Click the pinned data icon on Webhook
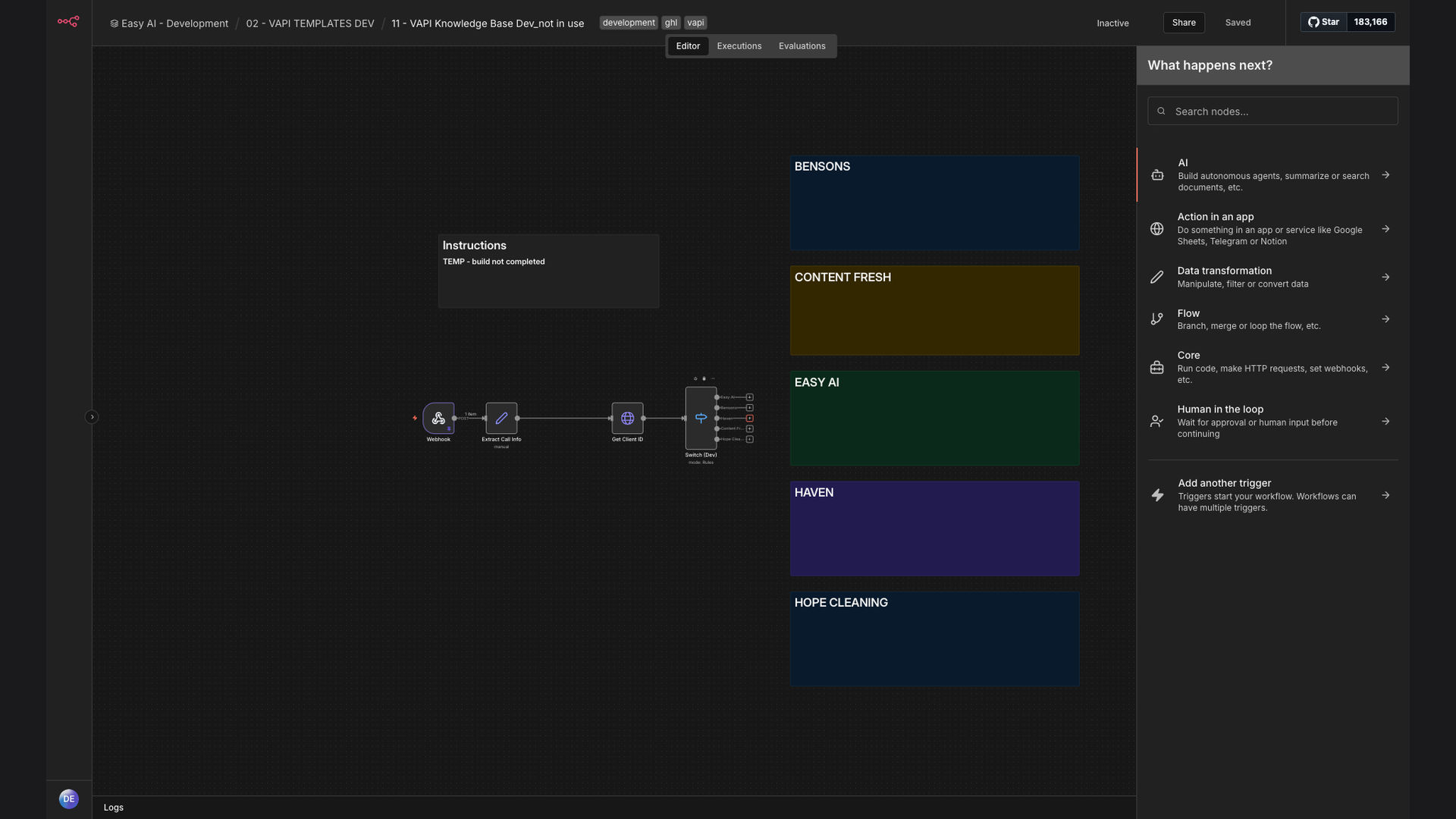 pos(449,428)
